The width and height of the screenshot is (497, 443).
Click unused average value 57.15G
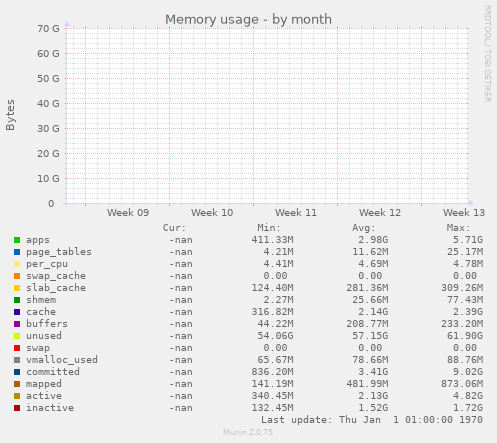(x=370, y=336)
